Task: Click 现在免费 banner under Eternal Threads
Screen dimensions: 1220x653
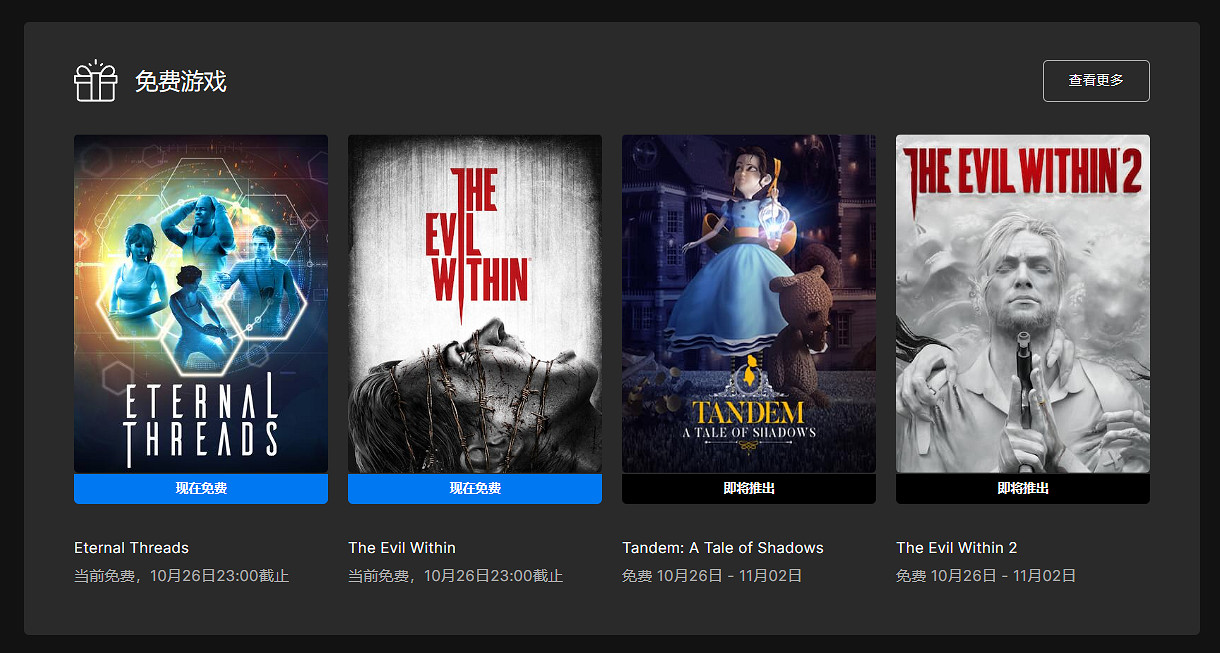Action: tap(201, 489)
